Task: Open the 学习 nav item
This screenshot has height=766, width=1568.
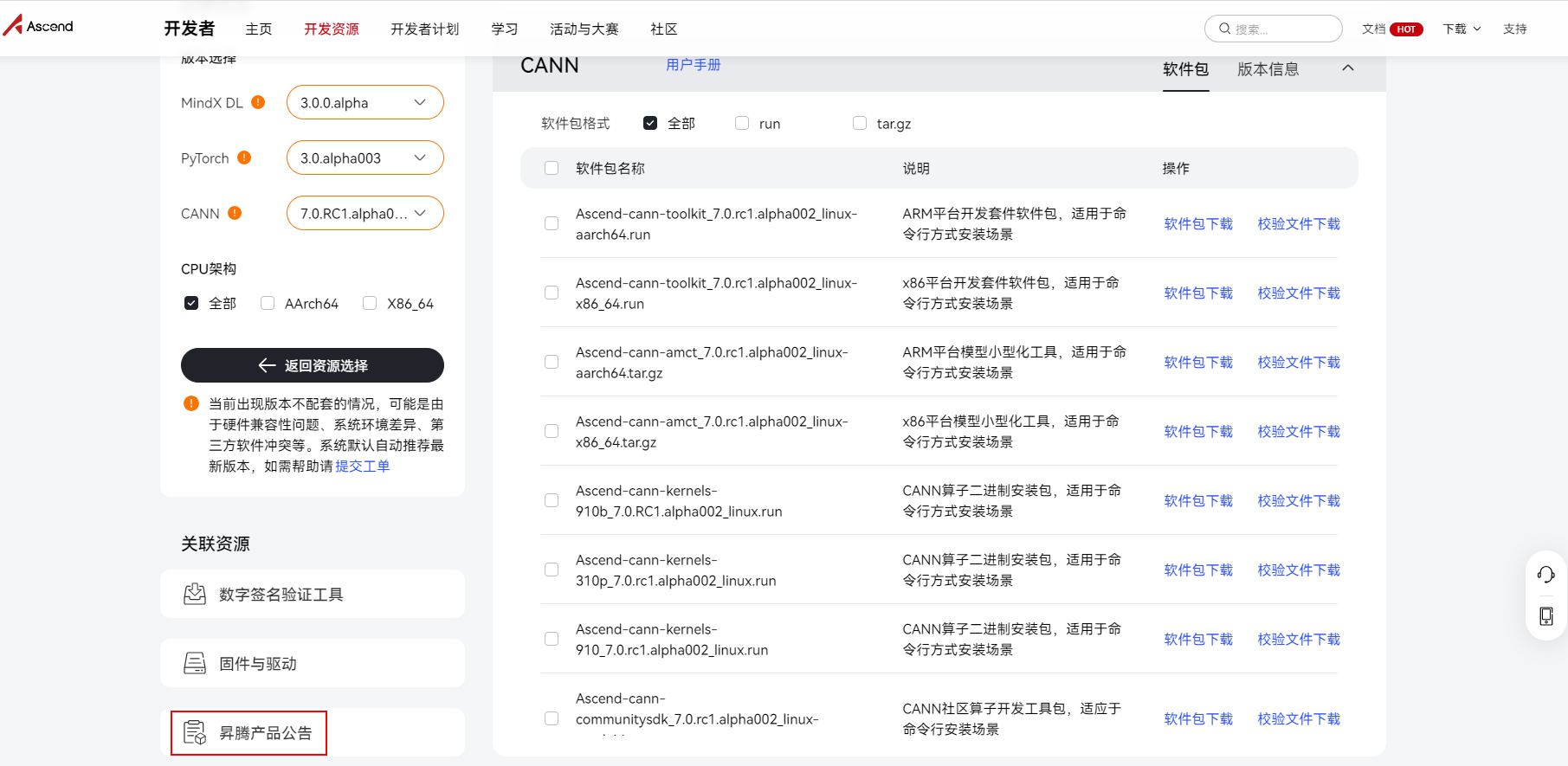Action: [x=505, y=29]
